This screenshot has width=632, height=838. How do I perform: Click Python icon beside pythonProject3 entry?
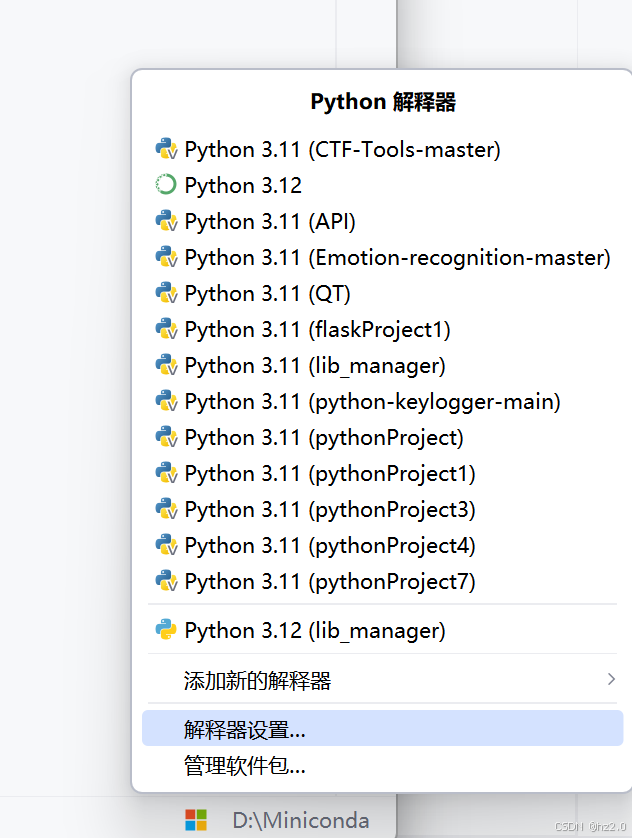166,509
